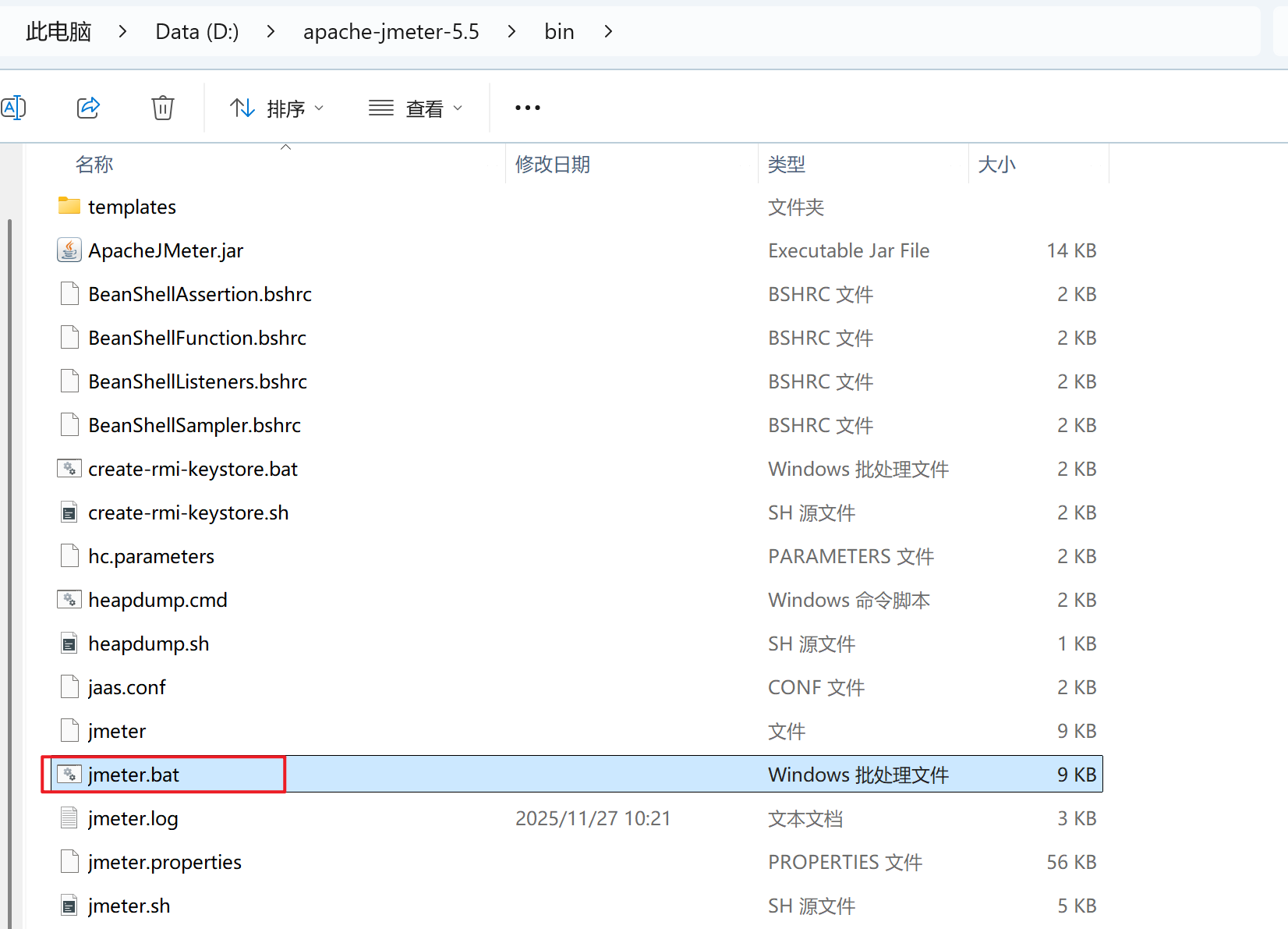The image size is (1288, 929).
Task: Click the Share icon in toolbar
Action: point(89,108)
